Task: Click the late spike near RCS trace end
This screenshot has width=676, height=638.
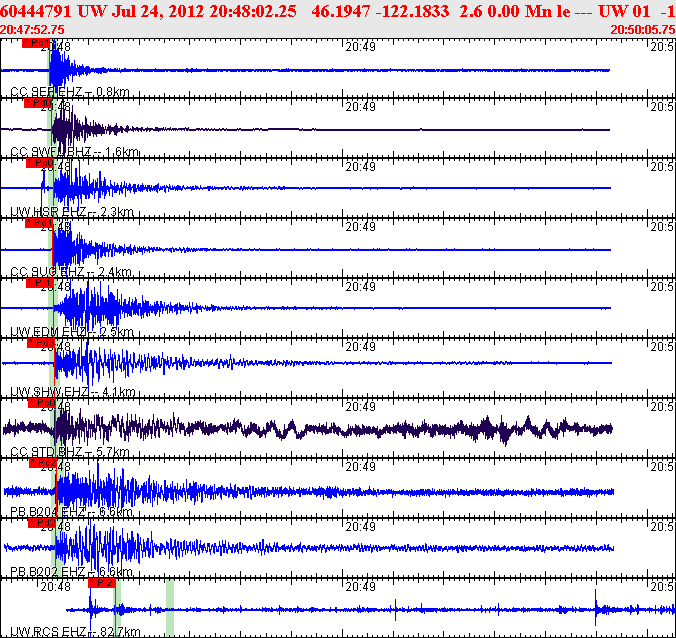Action: 597,605
